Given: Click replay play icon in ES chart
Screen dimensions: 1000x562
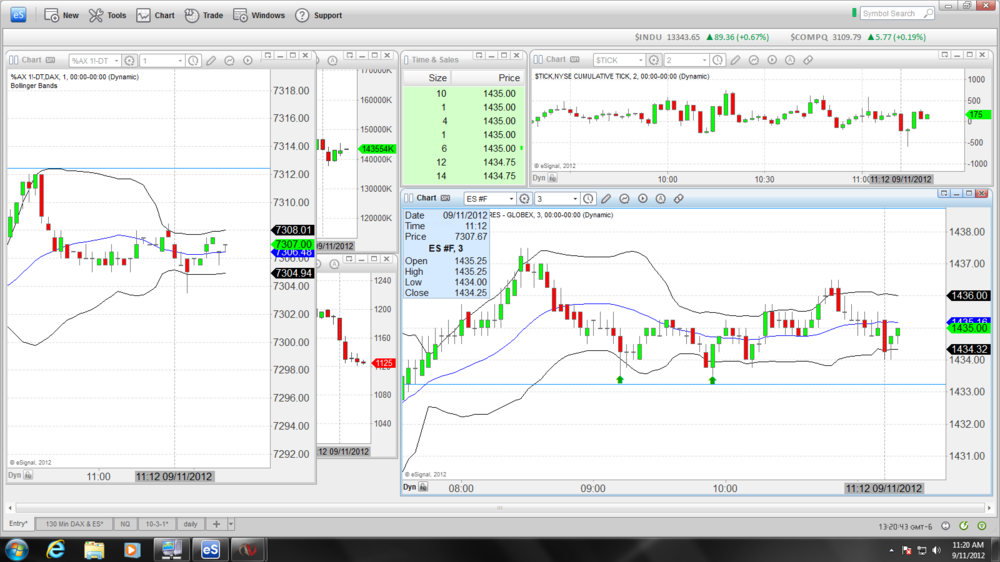Looking at the screenshot, I should click(x=643, y=199).
